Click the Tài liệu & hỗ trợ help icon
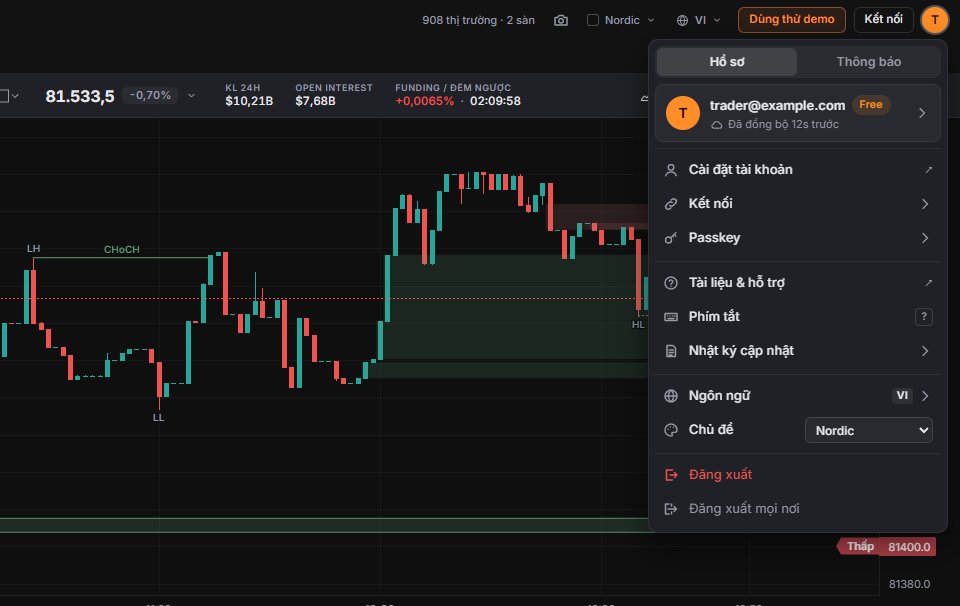 coord(671,283)
